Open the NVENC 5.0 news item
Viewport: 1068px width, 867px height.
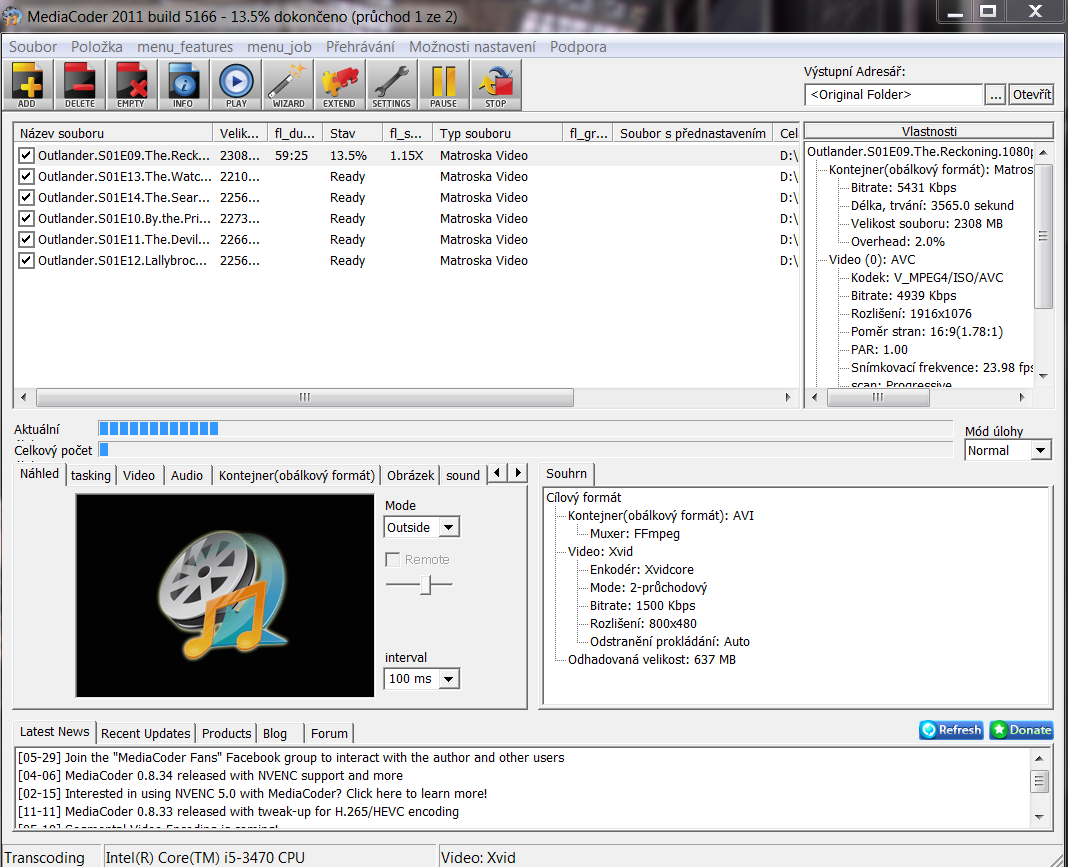point(252,793)
